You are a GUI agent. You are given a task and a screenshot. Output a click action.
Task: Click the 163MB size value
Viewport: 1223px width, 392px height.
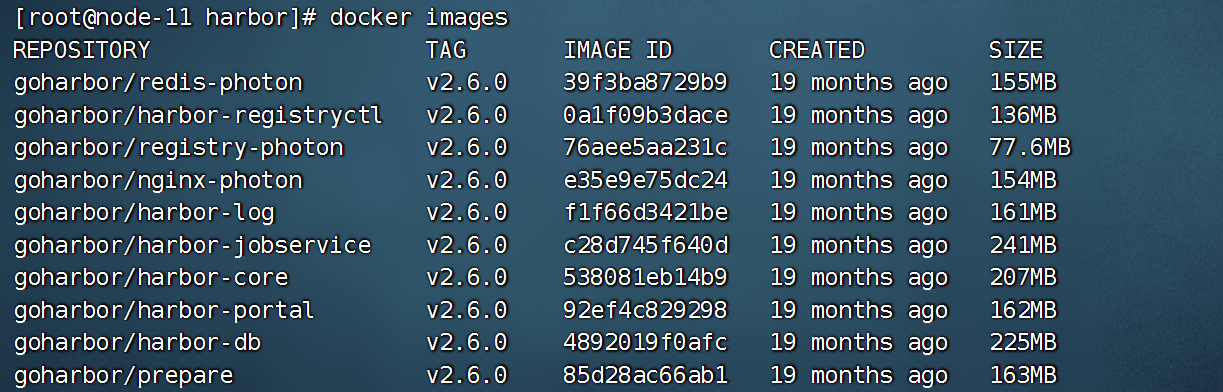pyautogui.click(x=1023, y=376)
